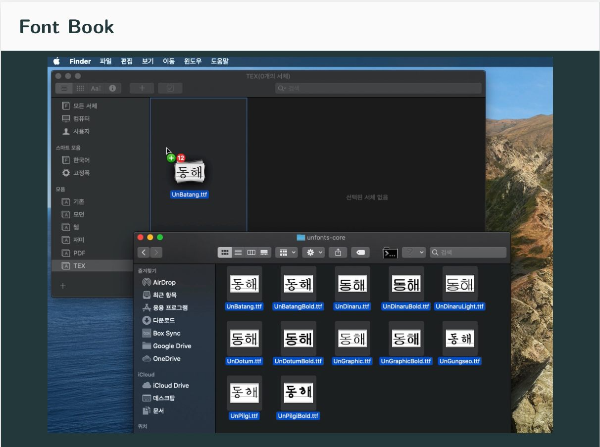Add new collection with sidebar plus
The image size is (600, 447).
tap(63, 286)
